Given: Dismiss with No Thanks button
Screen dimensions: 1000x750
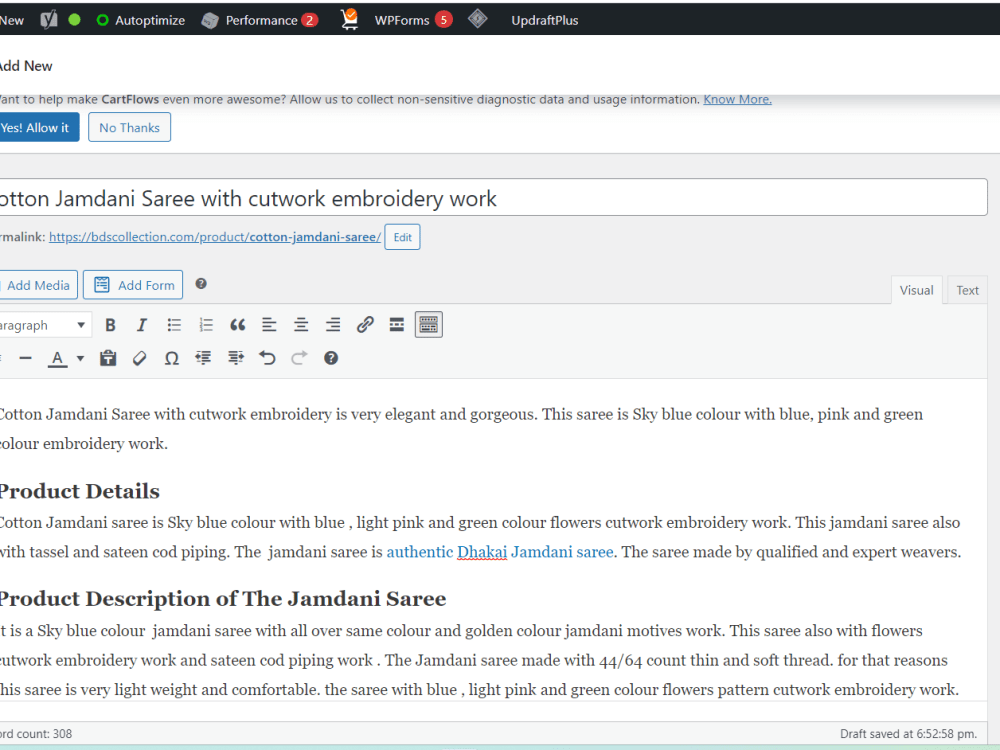Looking at the screenshot, I should tap(129, 128).
